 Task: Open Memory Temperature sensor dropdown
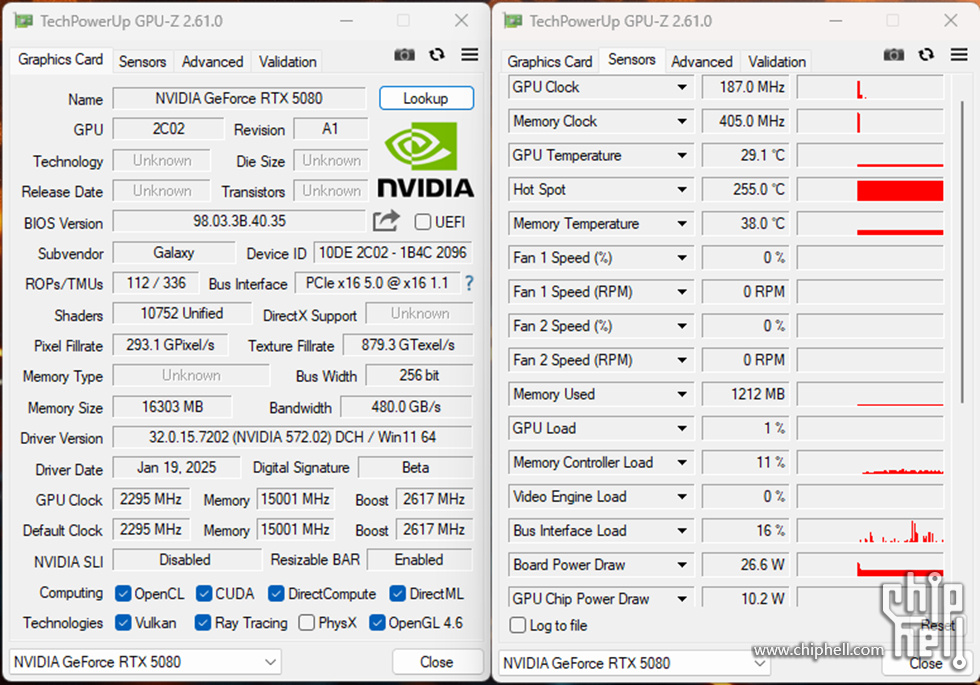tap(682, 224)
